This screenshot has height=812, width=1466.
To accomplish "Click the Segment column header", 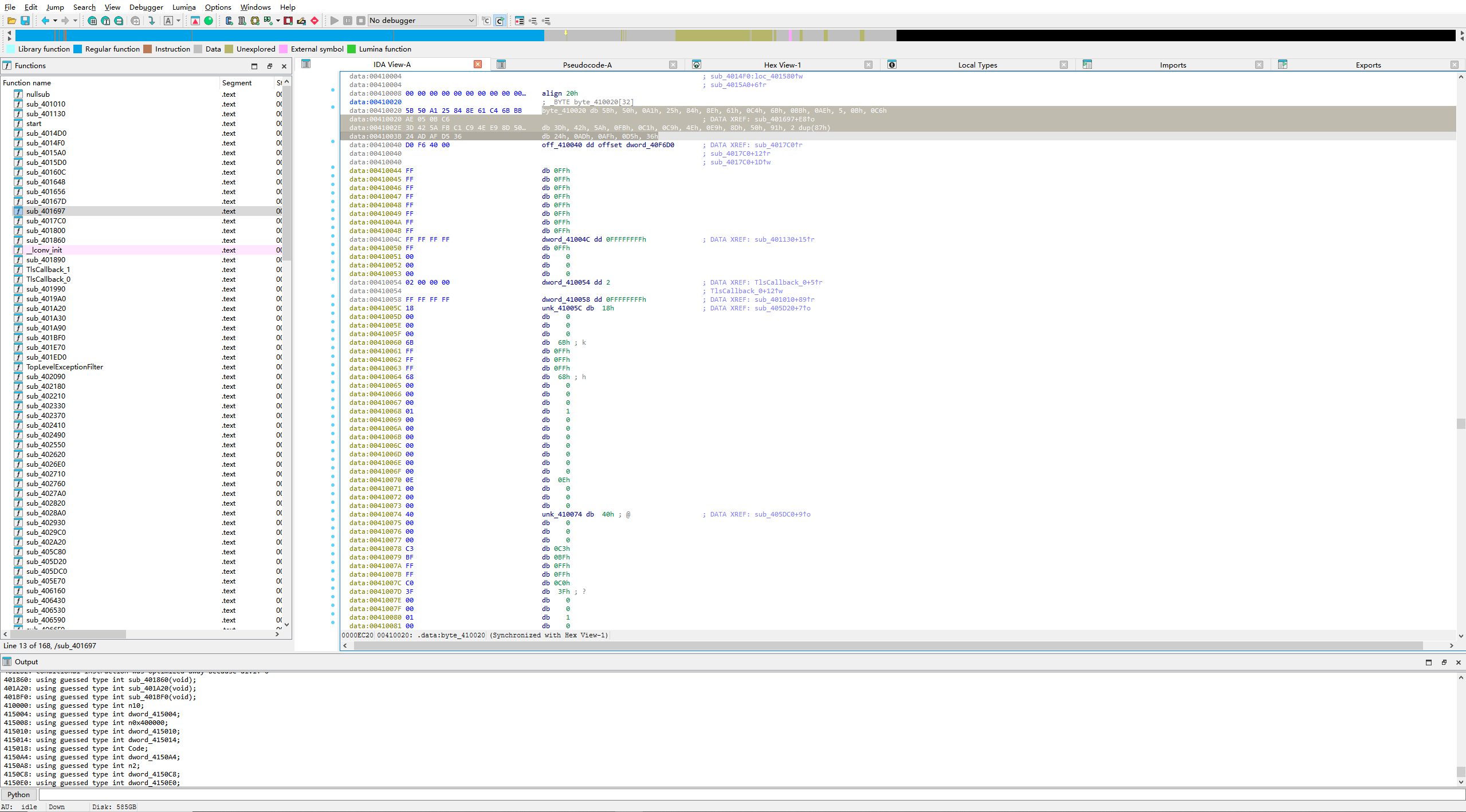I will click(237, 83).
